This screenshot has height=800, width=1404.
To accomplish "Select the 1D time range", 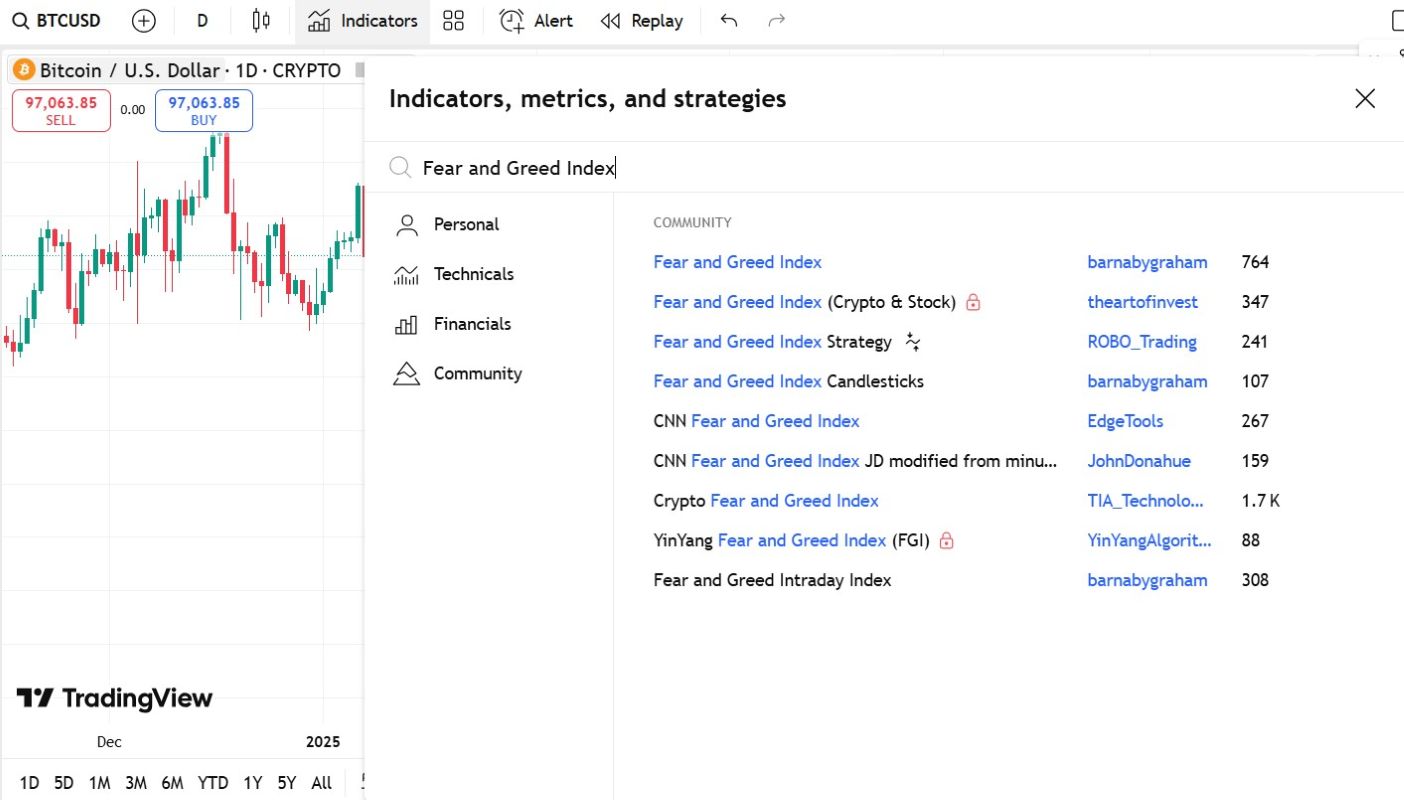I will [30, 783].
